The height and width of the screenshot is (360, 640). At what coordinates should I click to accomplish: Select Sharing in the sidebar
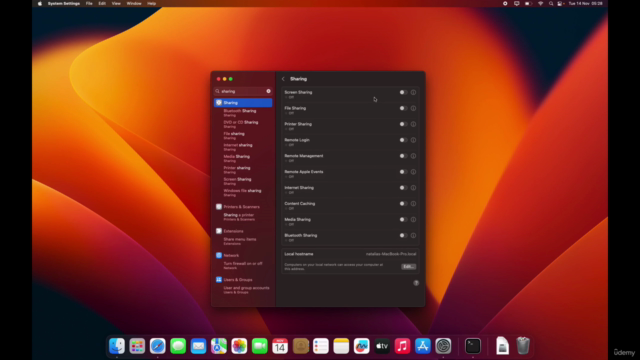[243, 103]
